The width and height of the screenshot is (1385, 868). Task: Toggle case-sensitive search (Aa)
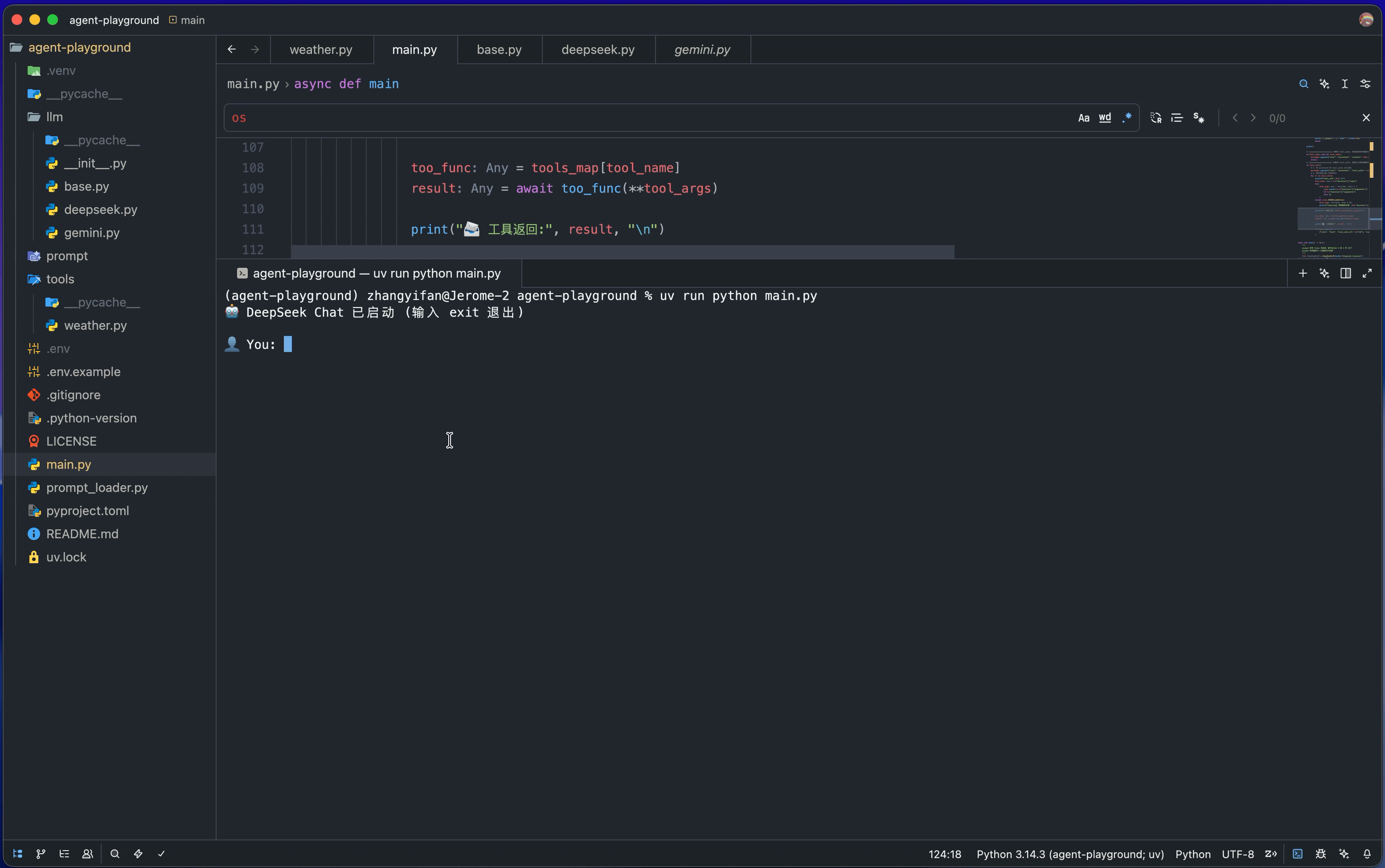coord(1084,118)
